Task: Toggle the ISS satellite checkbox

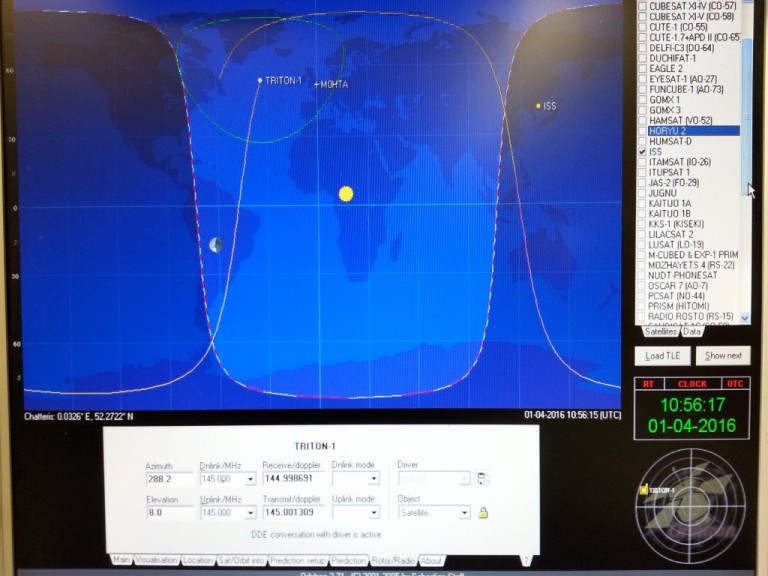Action: (x=642, y=152)
